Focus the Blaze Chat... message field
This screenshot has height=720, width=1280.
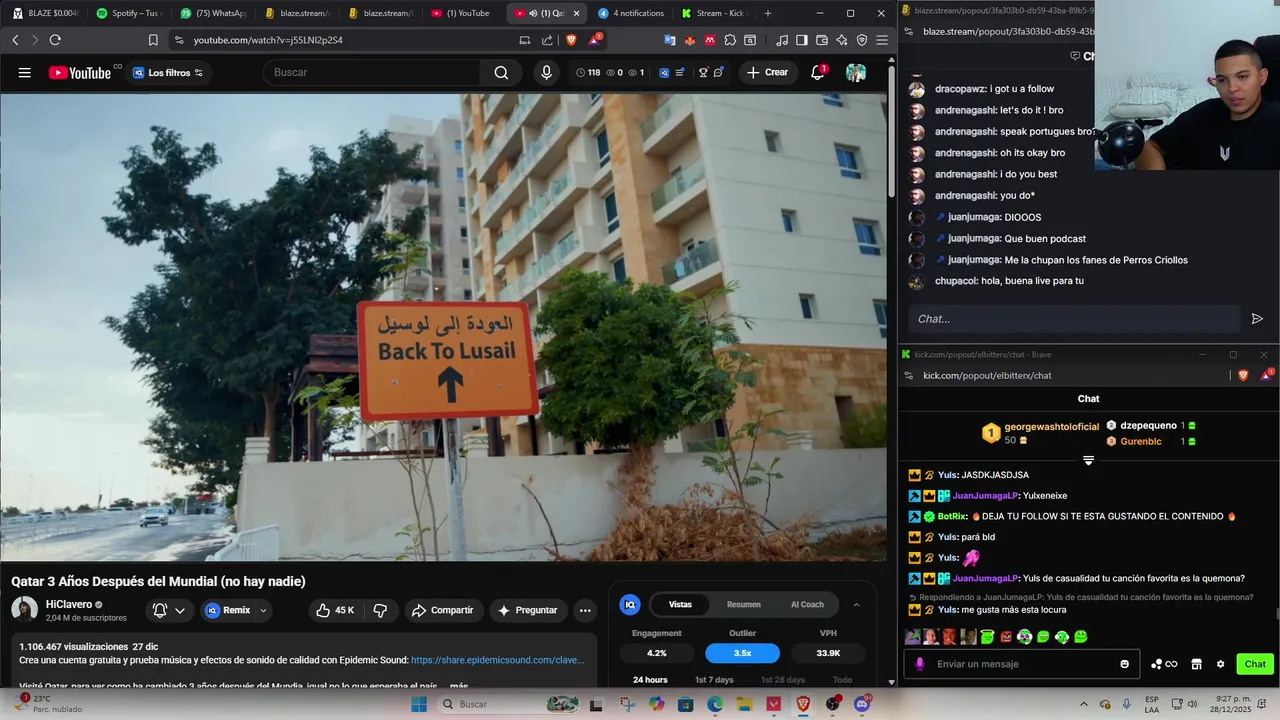pos(1073,319)
